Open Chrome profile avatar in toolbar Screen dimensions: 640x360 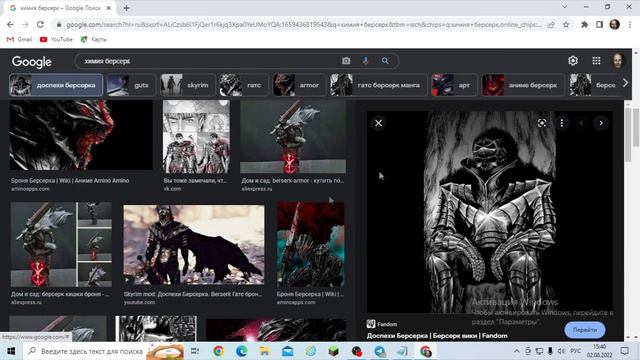tap(615, 24)
